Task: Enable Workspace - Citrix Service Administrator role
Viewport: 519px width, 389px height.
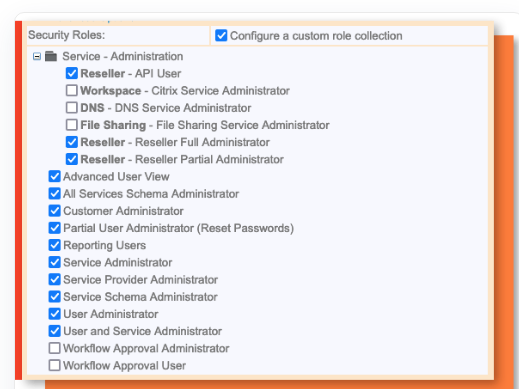Action: (x=72, y=90)
